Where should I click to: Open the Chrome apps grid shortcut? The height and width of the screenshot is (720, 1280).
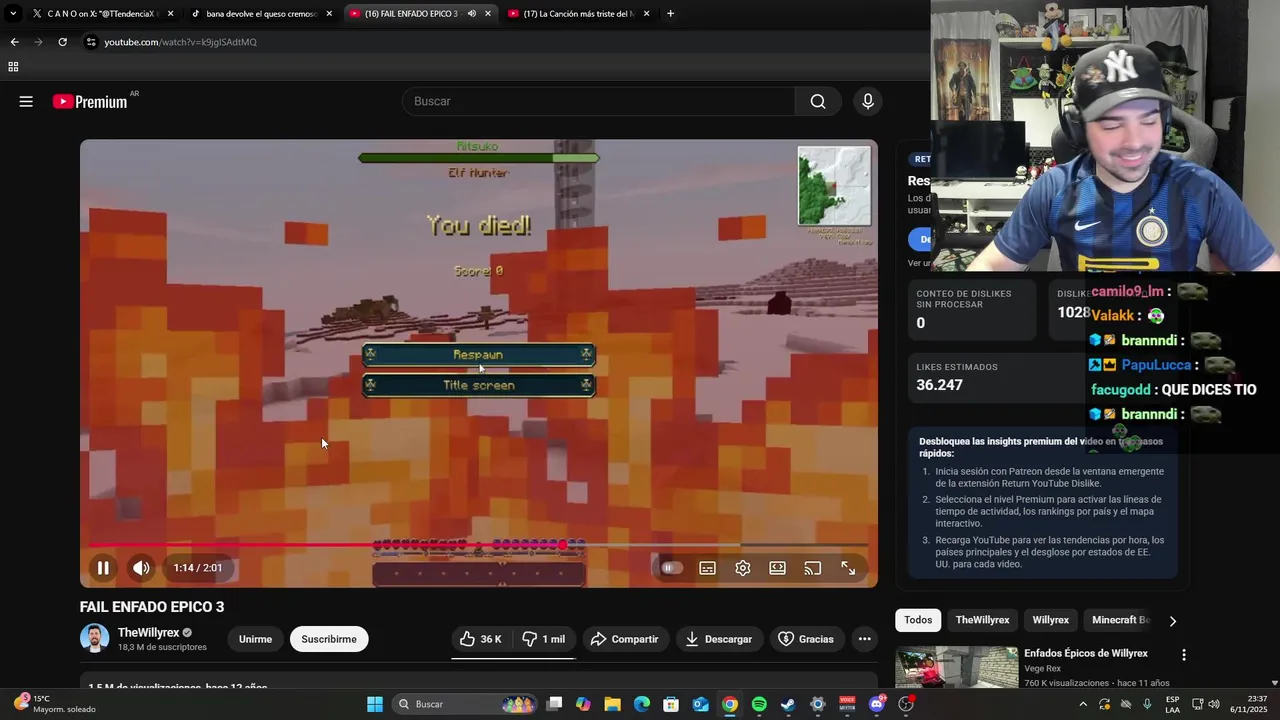(13, 67)
